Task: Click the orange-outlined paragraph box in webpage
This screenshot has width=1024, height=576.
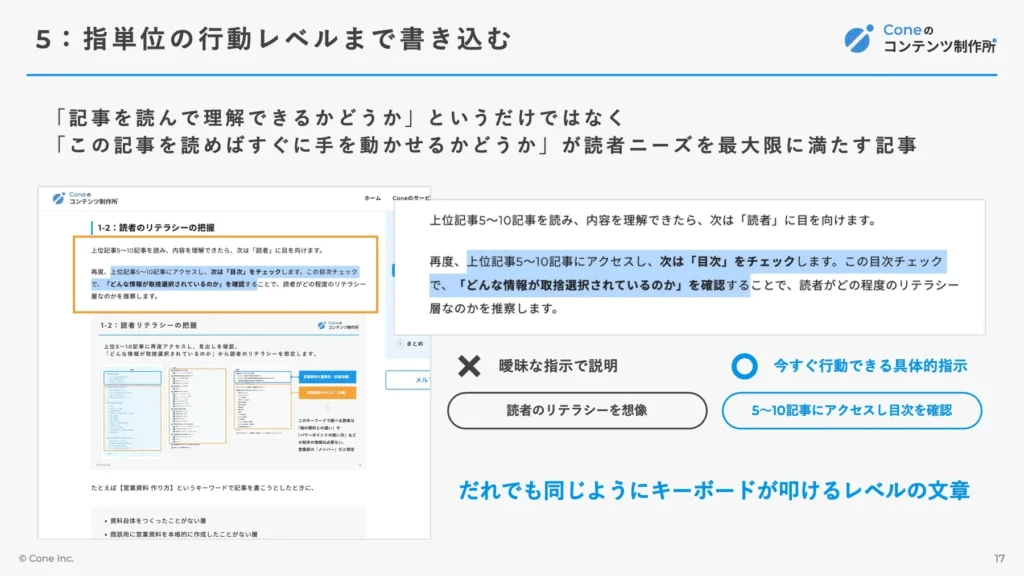Action: [225, 274]
